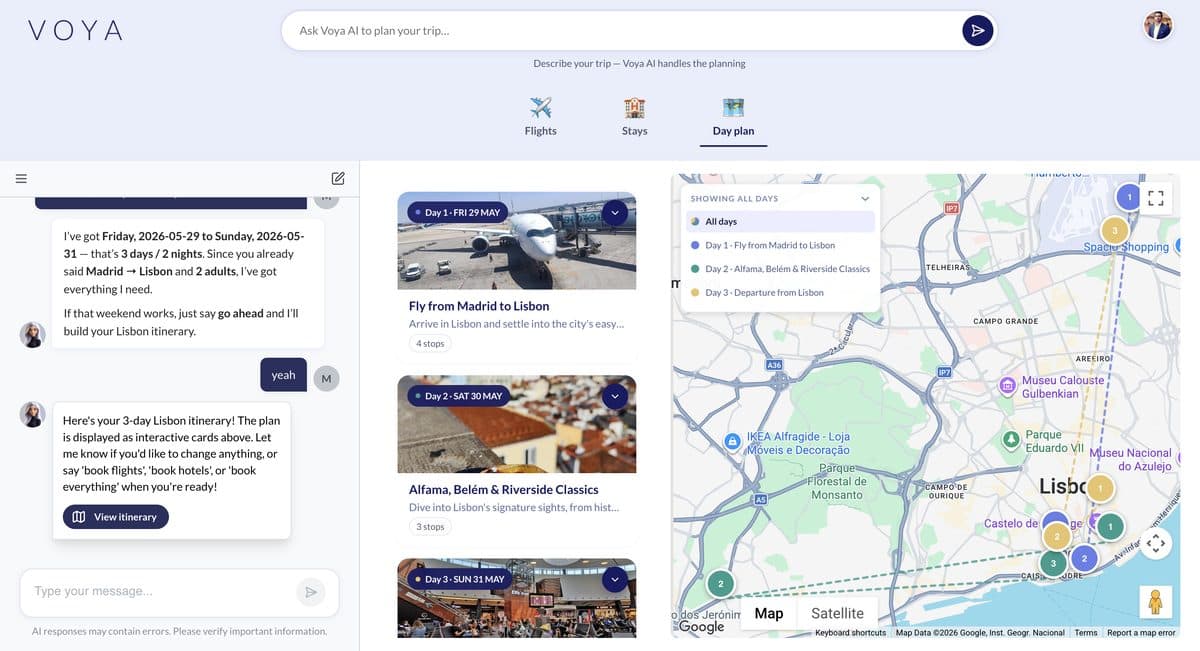Expand the Day 2 card chevron
Image resolution: width=1200 pixels, height=651 pixels.
click(615, 396)
